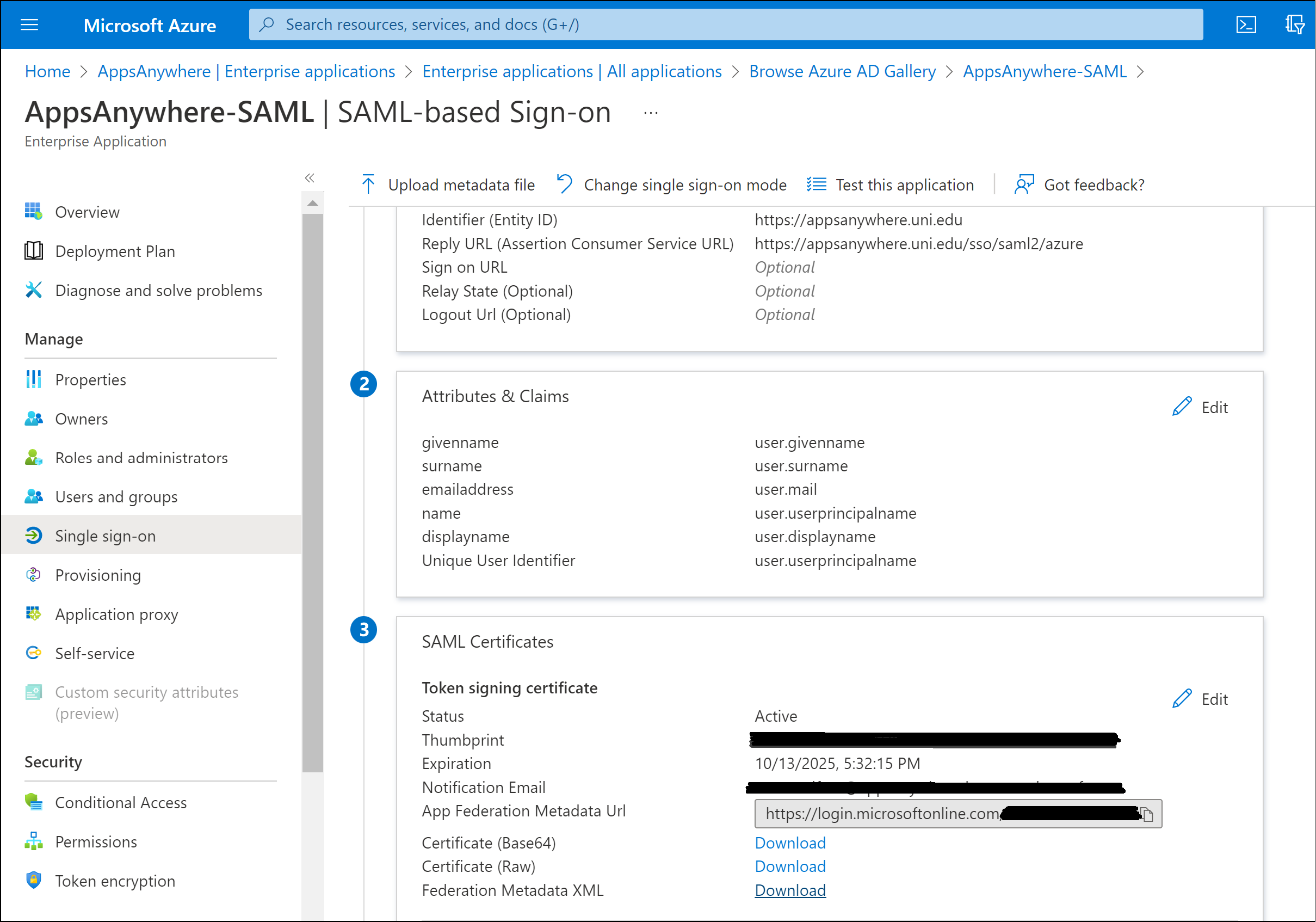Navigate to Home via the breadcrumb
This screenshot has width=1316, height=922.
[x=47, y=71]
